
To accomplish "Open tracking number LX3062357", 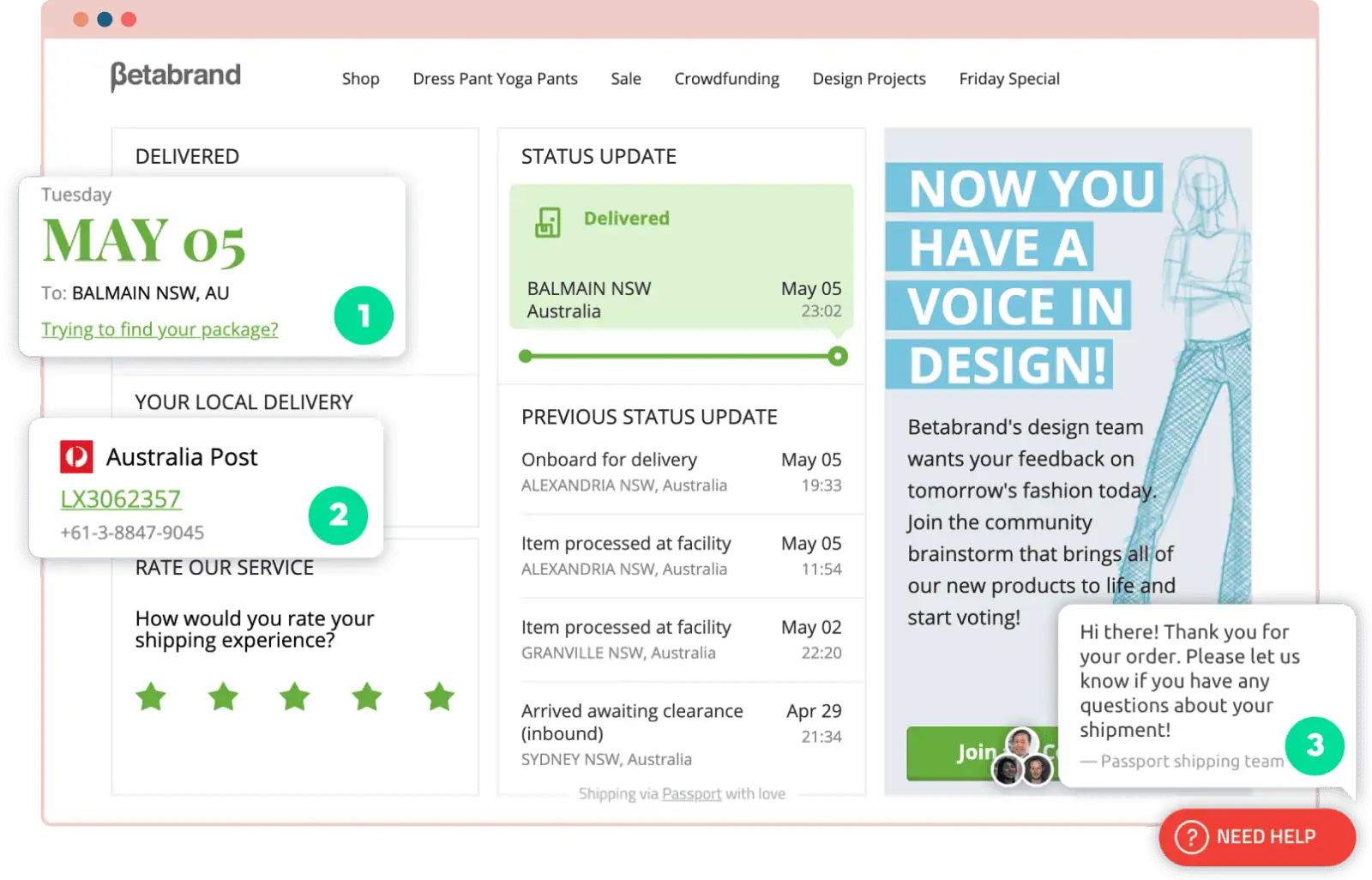I will [x=121, y=499].
